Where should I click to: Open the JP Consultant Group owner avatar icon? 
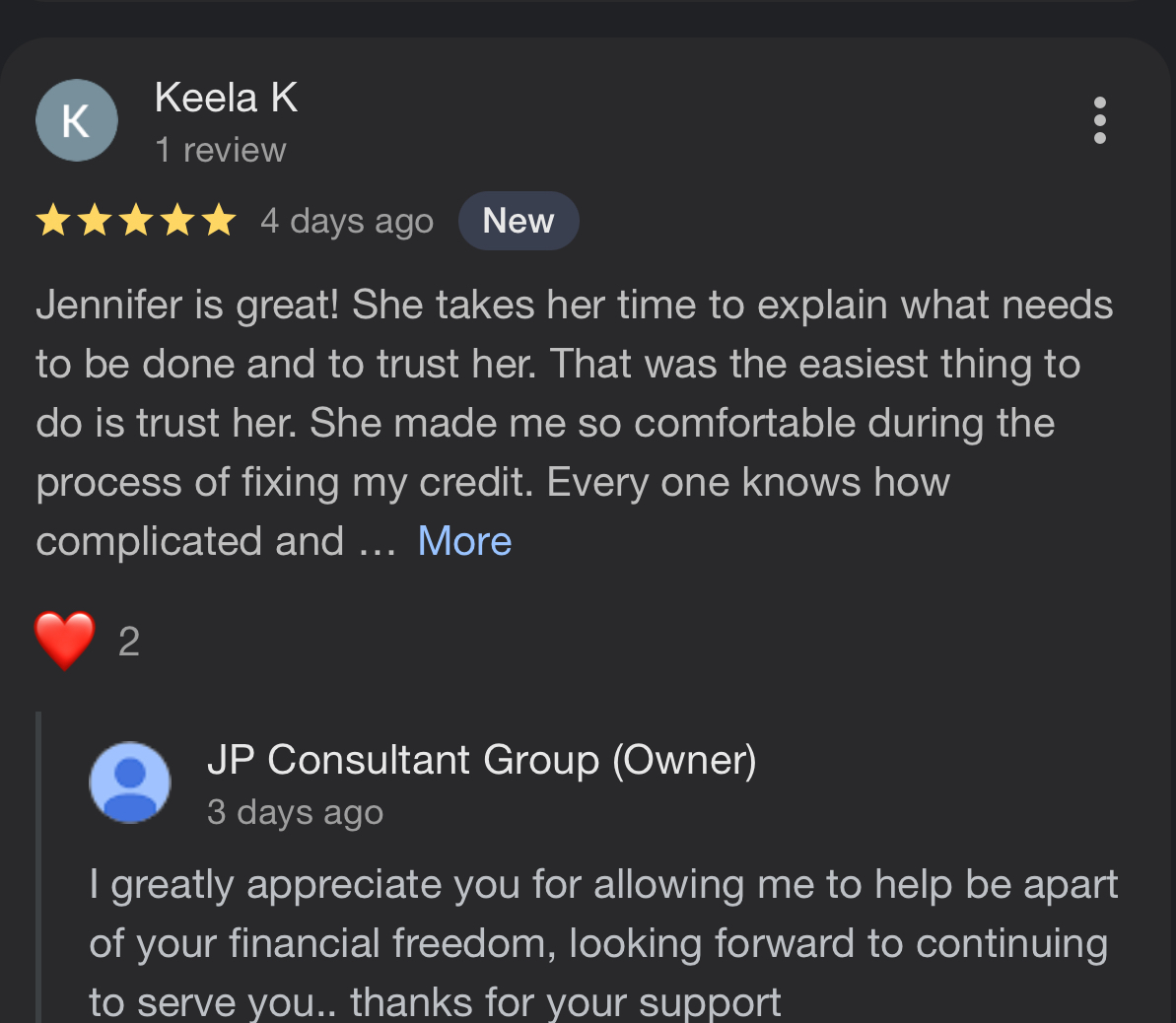click(130, 783)
